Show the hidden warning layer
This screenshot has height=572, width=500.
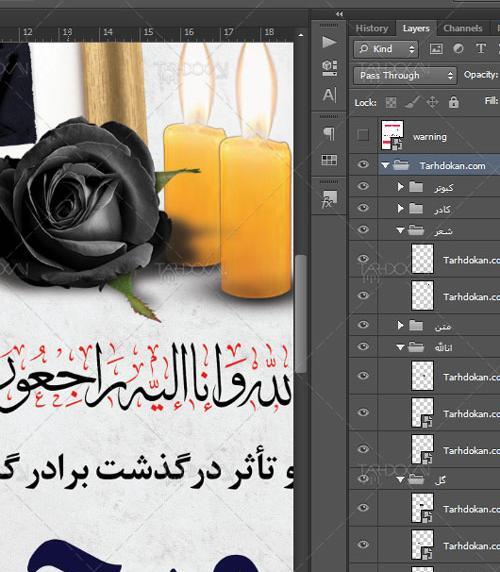tap(363, 135)
